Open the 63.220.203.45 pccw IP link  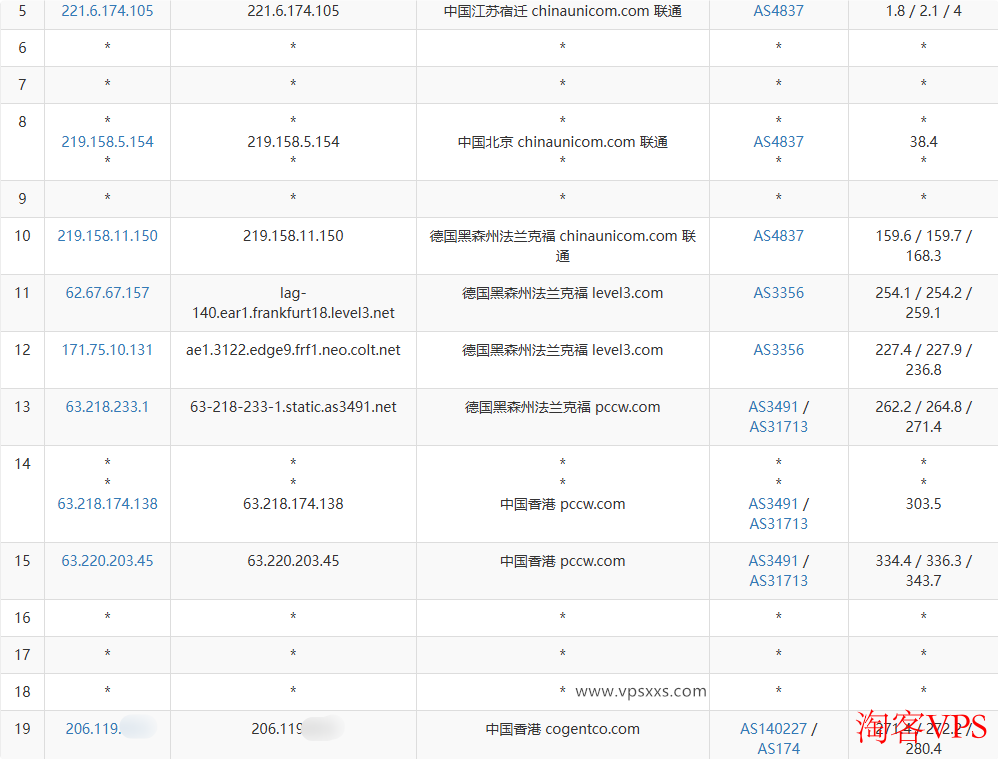click(x=106, y=560)
